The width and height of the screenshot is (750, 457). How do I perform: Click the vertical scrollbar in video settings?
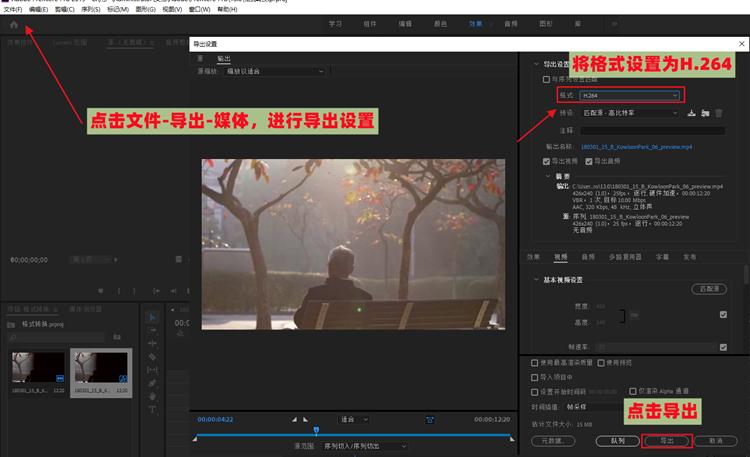746,276
